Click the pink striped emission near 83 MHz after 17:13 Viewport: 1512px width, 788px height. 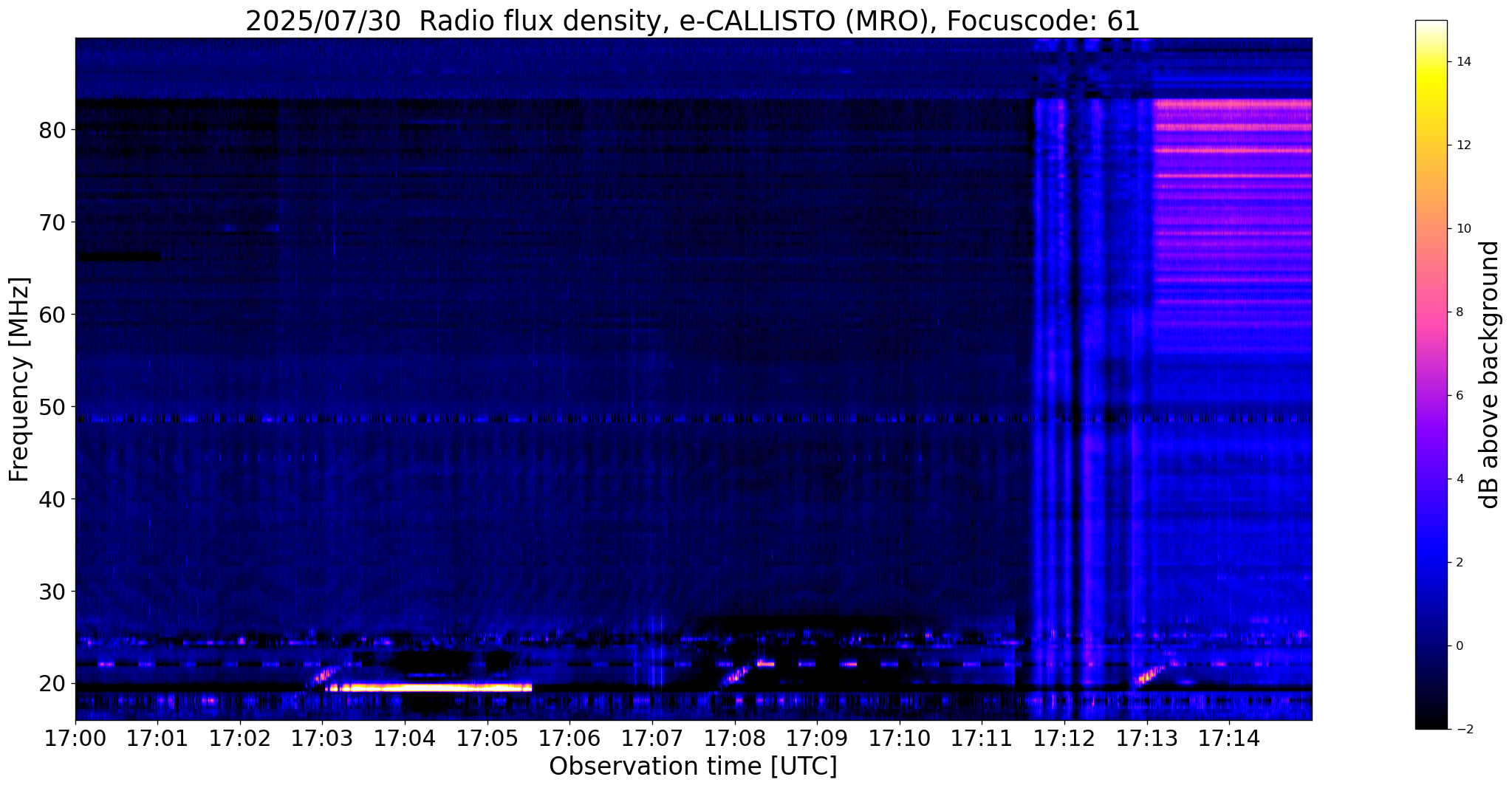pos(1233,104)
